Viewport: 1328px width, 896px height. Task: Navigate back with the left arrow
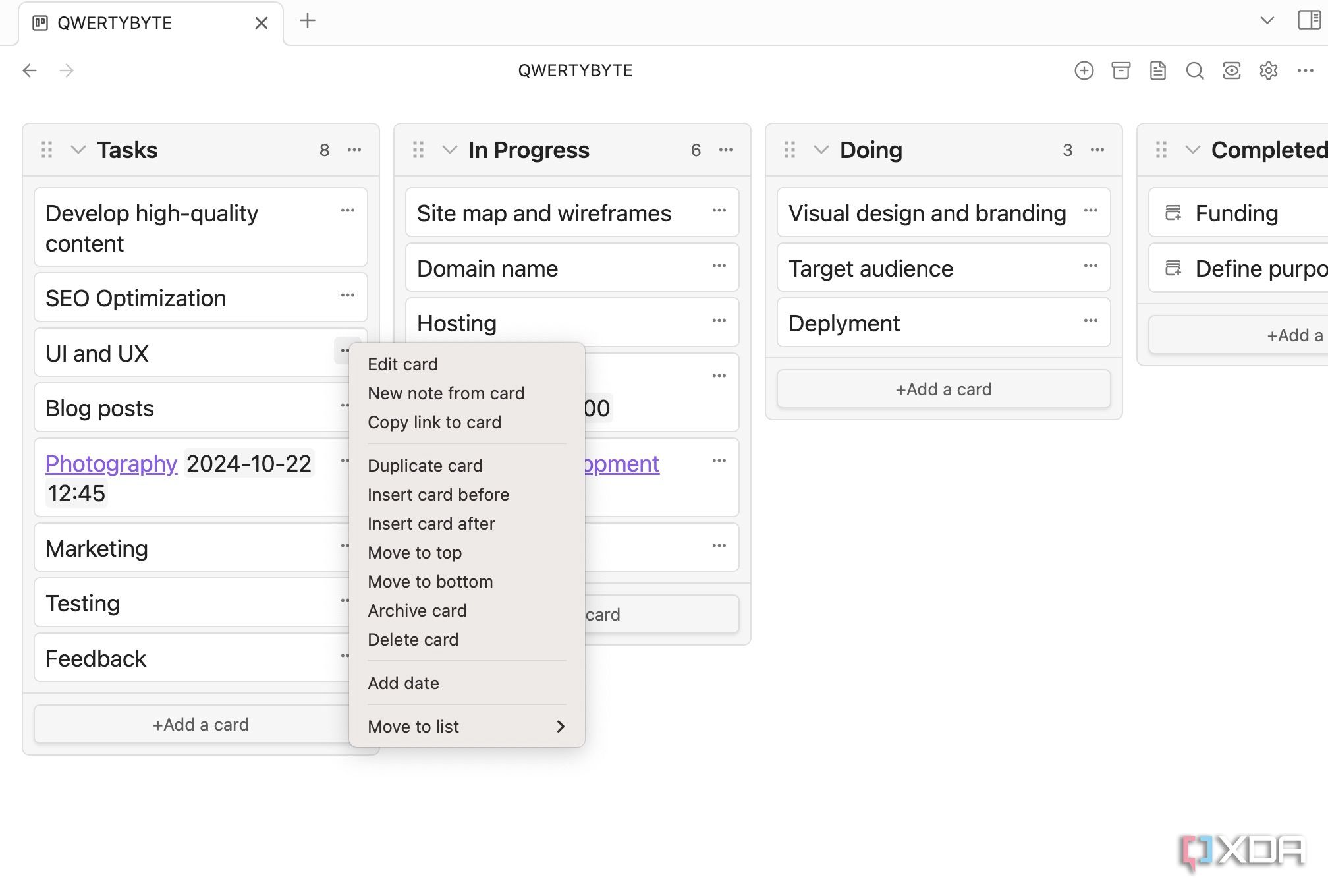click(30, 70)
